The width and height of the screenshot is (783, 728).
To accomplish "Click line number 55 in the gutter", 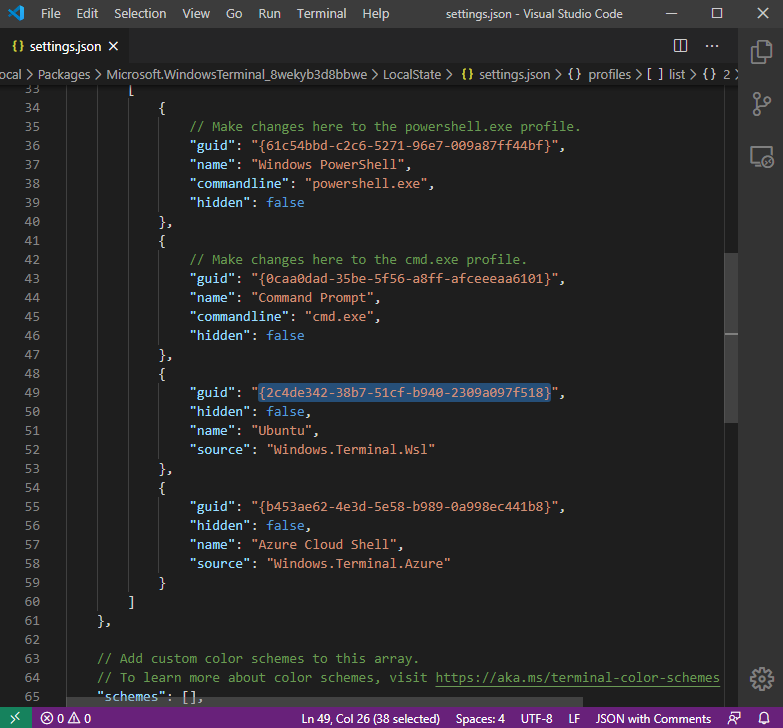I will (32, 506).
